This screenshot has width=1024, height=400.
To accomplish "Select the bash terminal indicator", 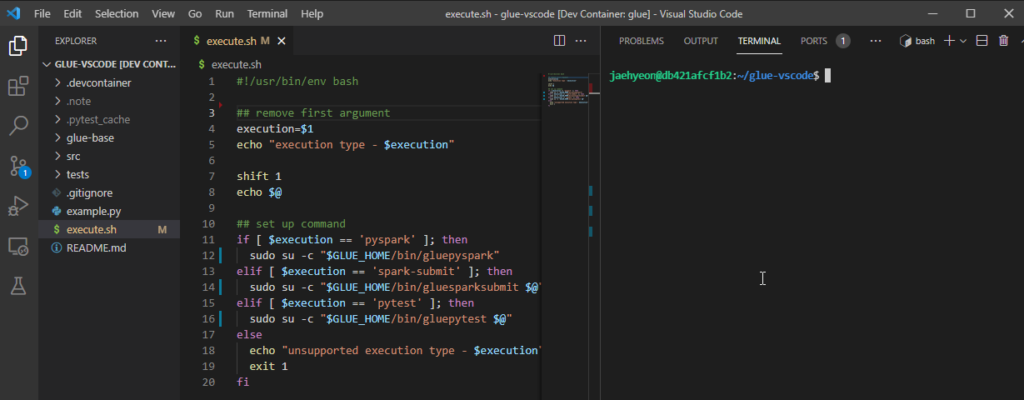I will pos(917,41).
